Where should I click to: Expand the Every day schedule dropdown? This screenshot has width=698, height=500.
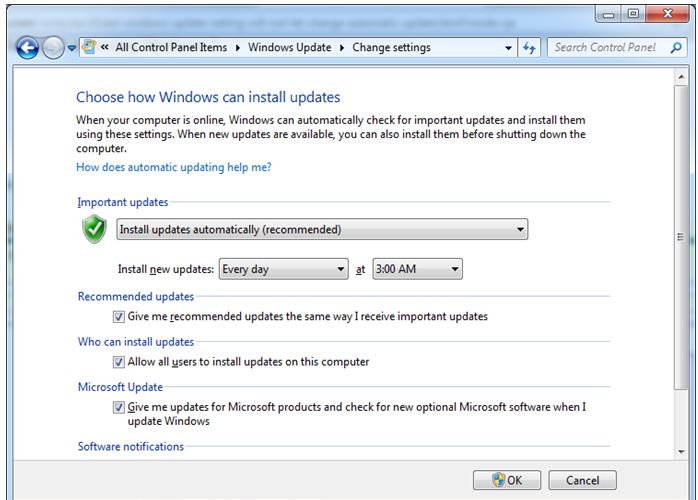(x=282, y=269)
